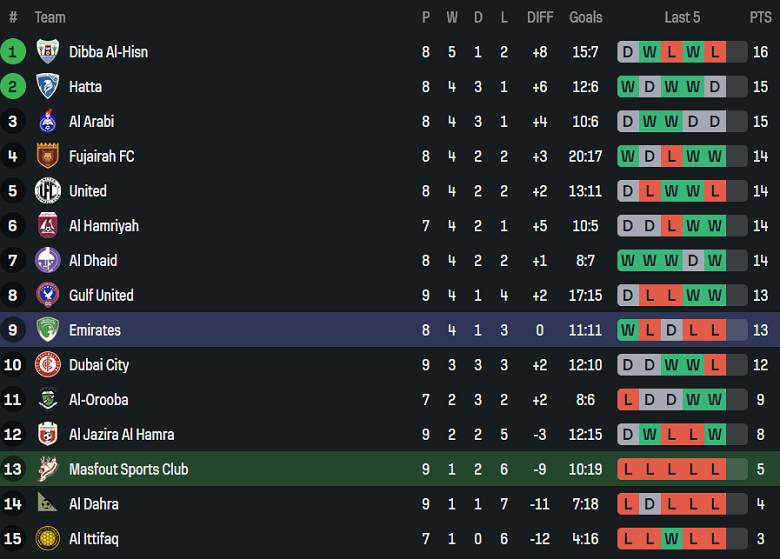The image size is (780, 559).
Task: Click the Last 5 column header
Action: 682,17
